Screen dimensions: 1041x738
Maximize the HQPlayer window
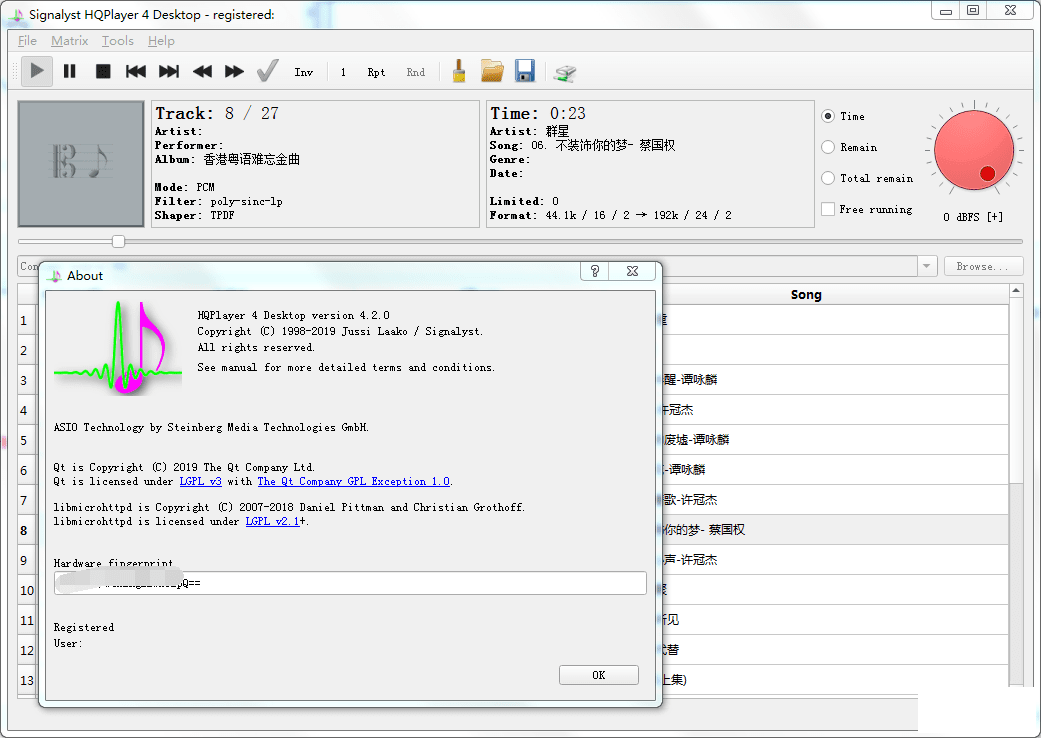point(973,11)
